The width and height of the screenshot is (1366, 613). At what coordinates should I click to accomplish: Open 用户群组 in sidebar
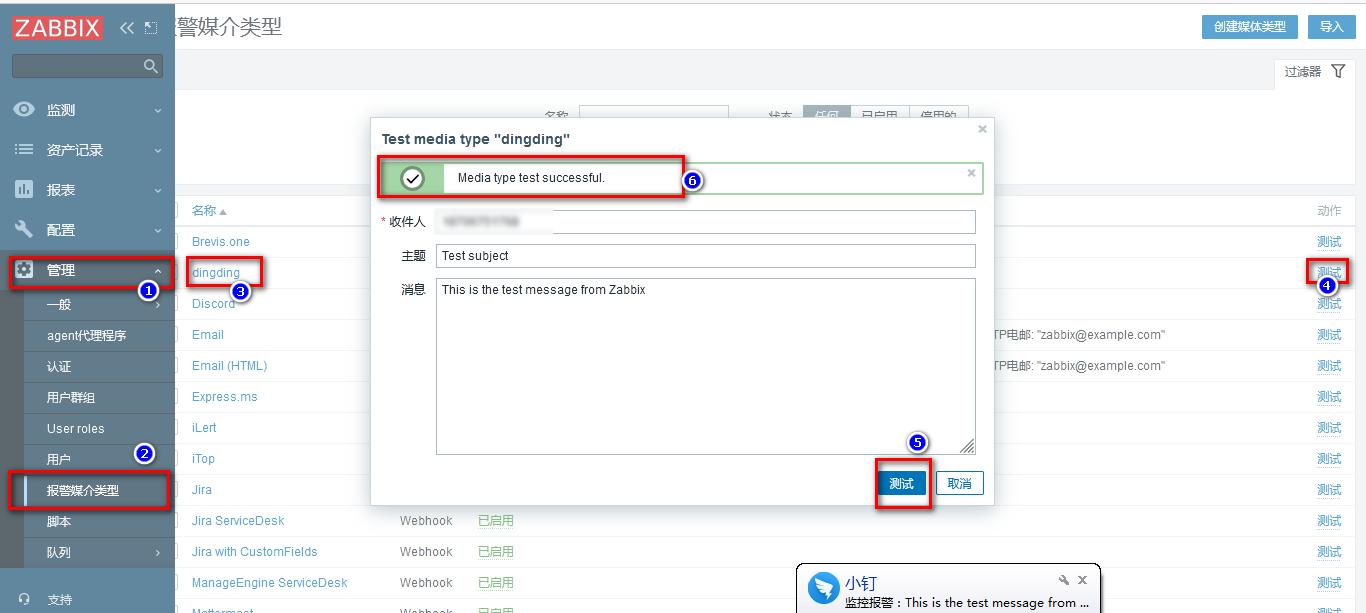[x=71, y=397]
